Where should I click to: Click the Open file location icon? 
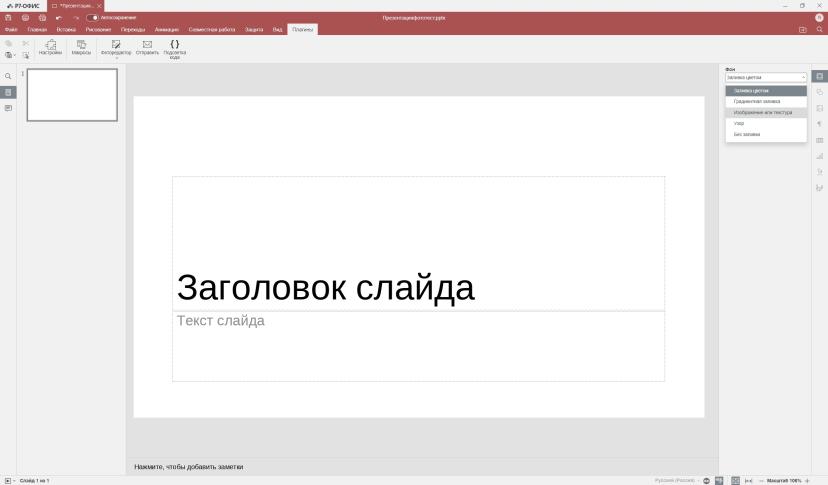tap(803, 30)
